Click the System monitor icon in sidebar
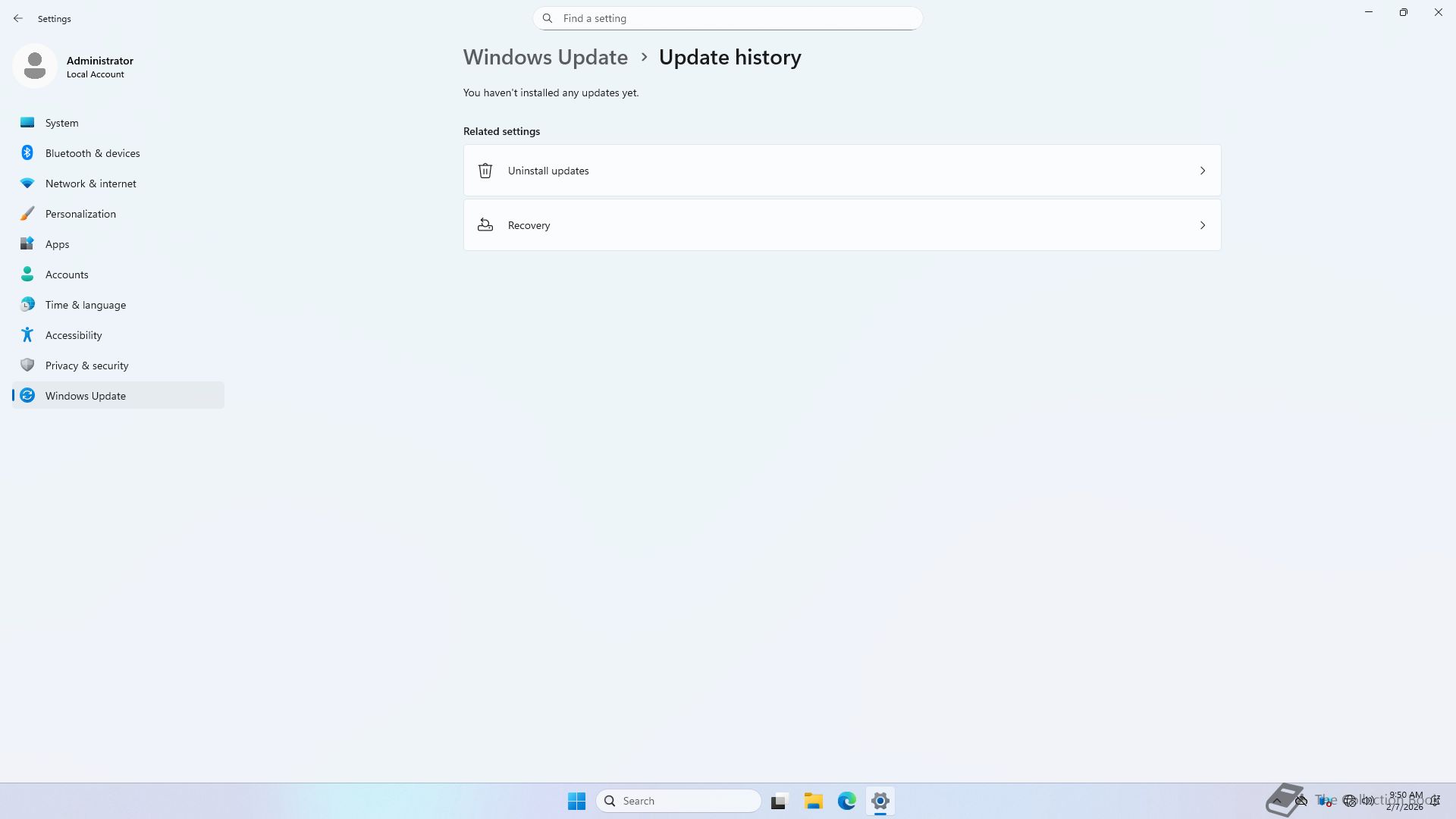Image resolution: width=1456 pixels, height=819 pixels. click(x=27, y=122)
